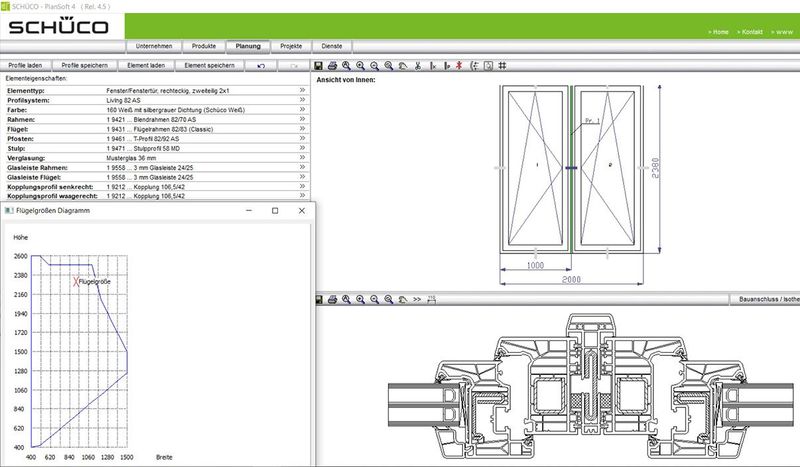Open the Bauanschluss / Isothermen tab
800x467 pixels.
coord(765,299)
